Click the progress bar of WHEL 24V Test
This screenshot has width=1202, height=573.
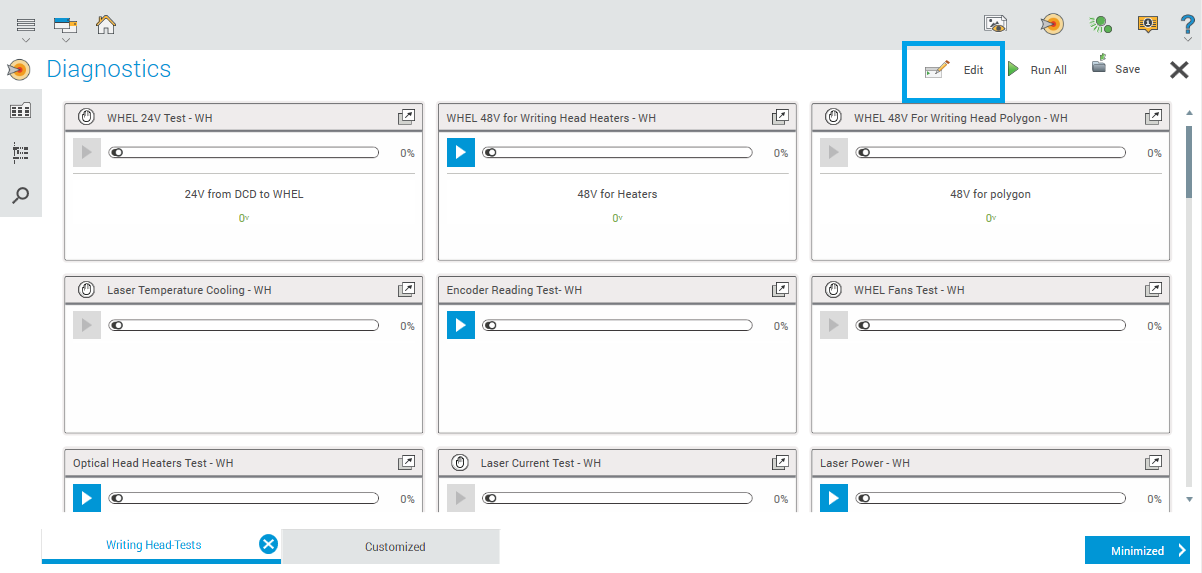tap(244, 153)
